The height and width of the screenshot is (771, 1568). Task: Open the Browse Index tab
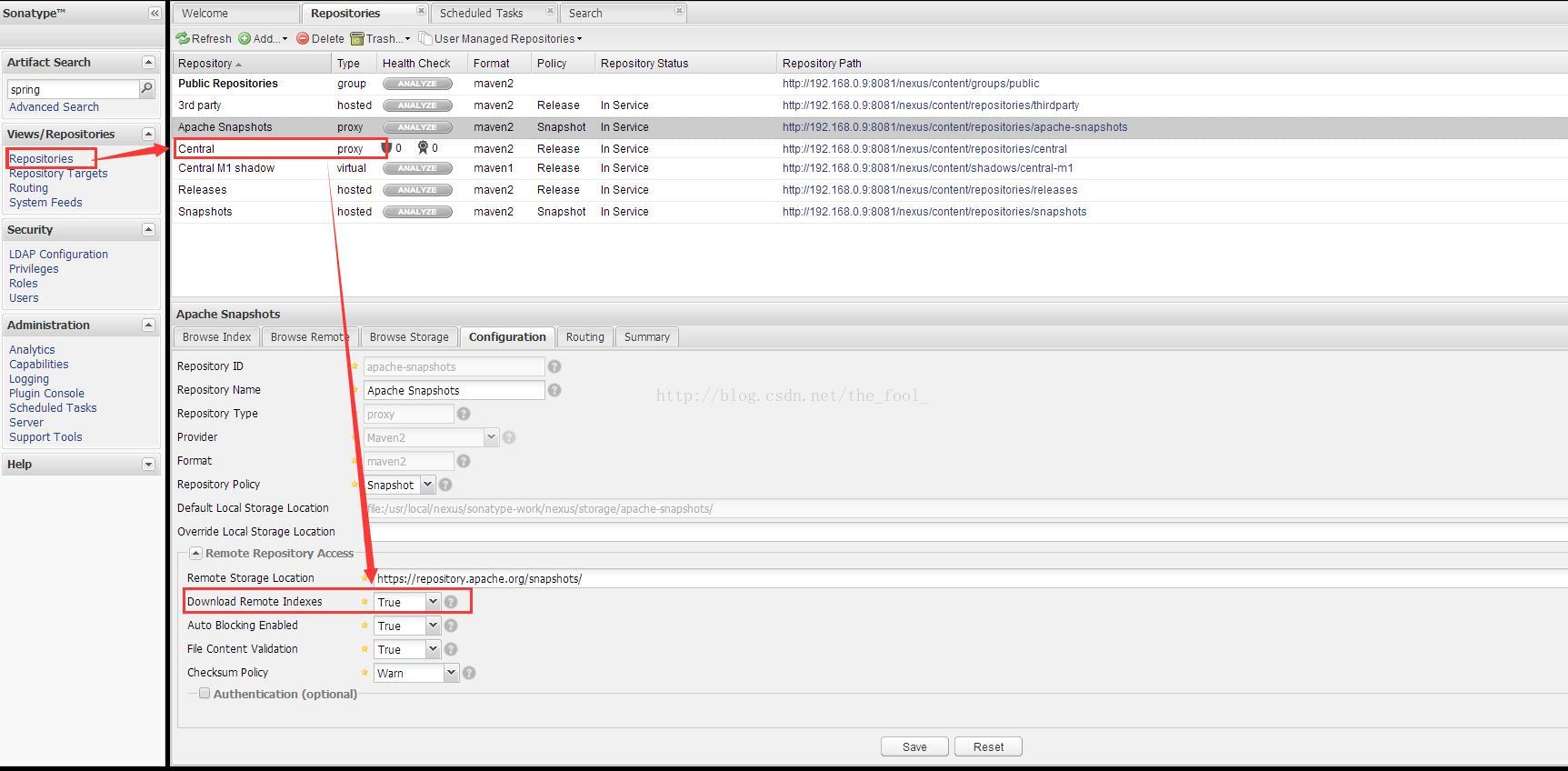point(216,336)
